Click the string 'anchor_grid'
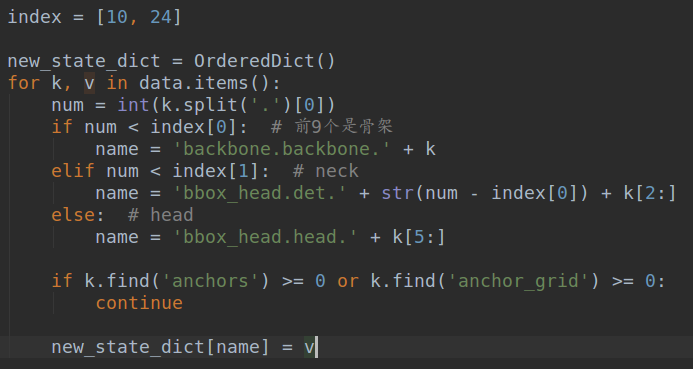Image resolution: width=693 pixels, height=369 pixels. point(518,281)
